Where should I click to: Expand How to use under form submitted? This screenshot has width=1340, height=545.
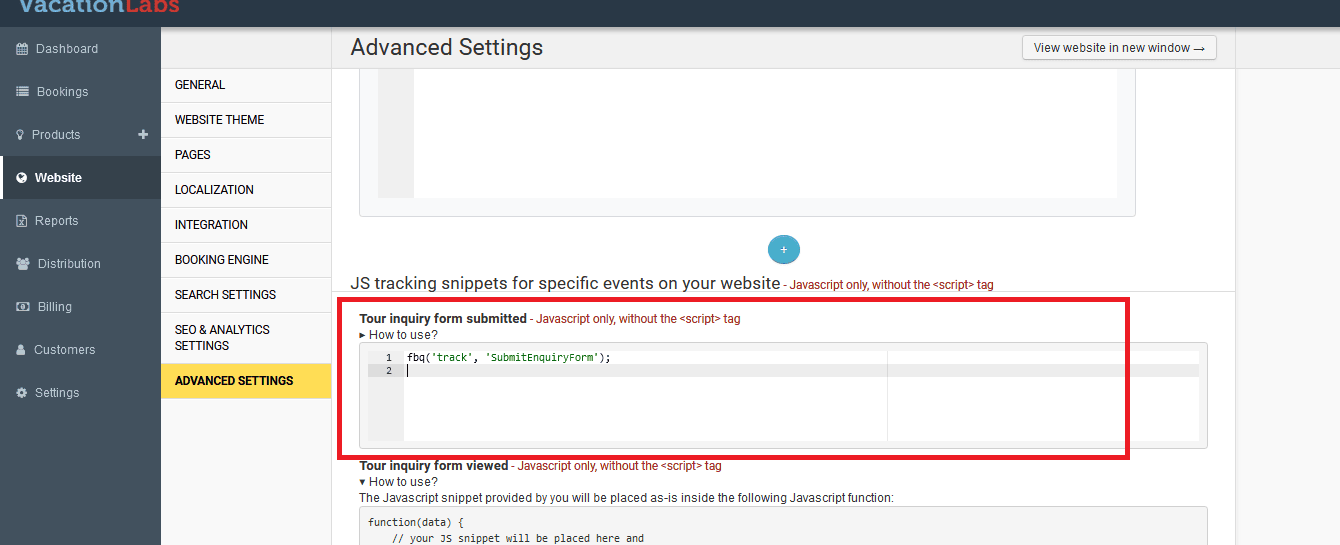(399, 335)
